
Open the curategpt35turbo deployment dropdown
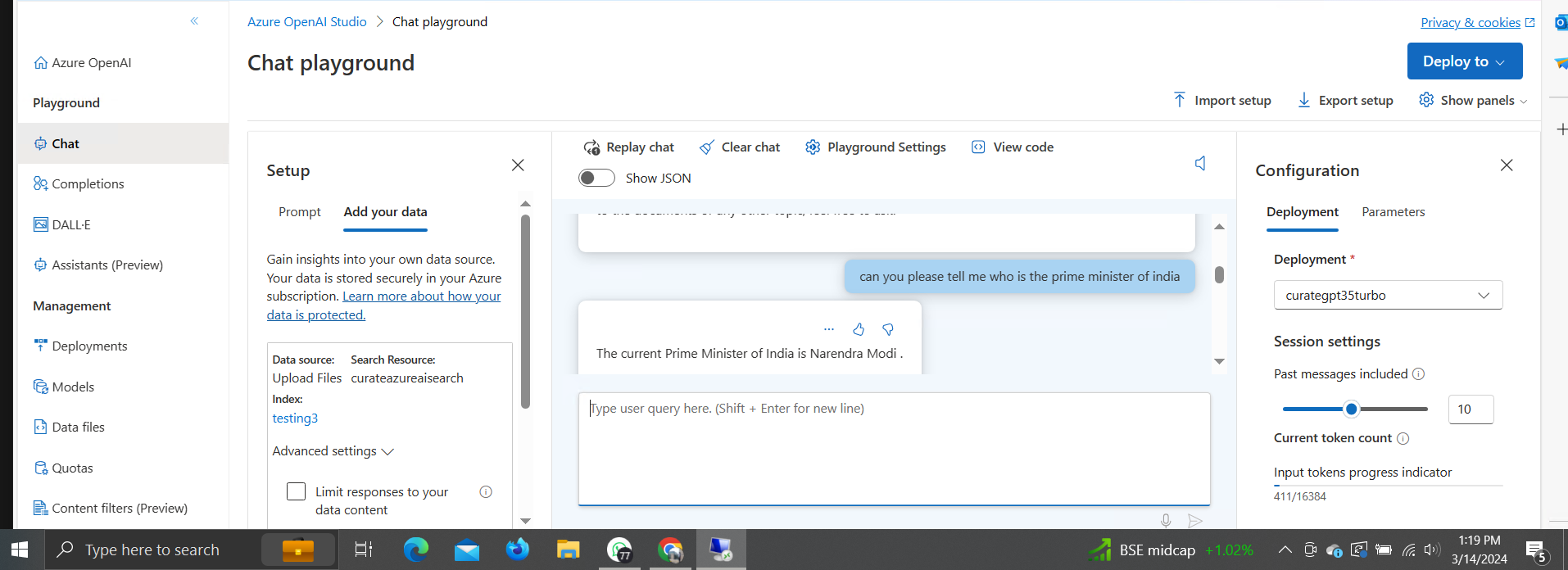(x=1388, y=296)
